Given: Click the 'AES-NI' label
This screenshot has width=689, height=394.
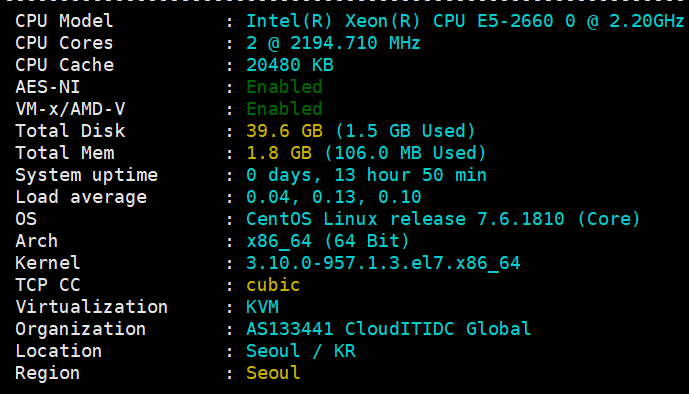Looking at the screenshot, I should pyautogui.click(x=48, y=87).
